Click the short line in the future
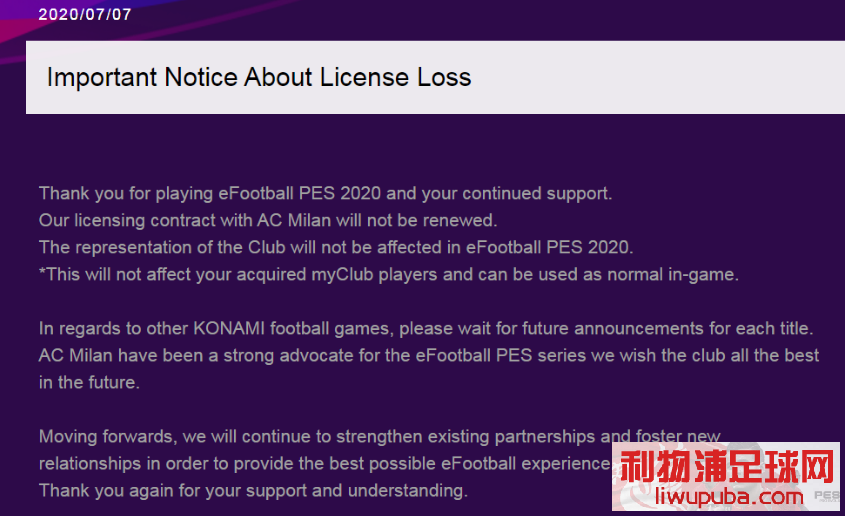Viewport: 845px width, 516px height. tap(89, 382)
